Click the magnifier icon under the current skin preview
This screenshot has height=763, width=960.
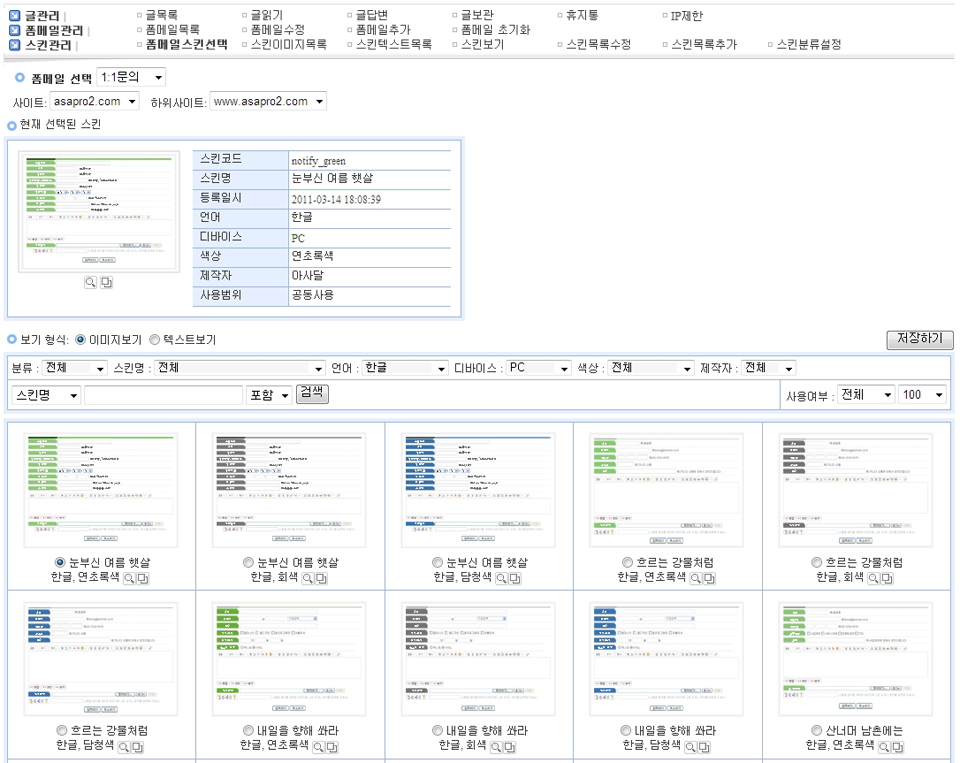[91, 283]
